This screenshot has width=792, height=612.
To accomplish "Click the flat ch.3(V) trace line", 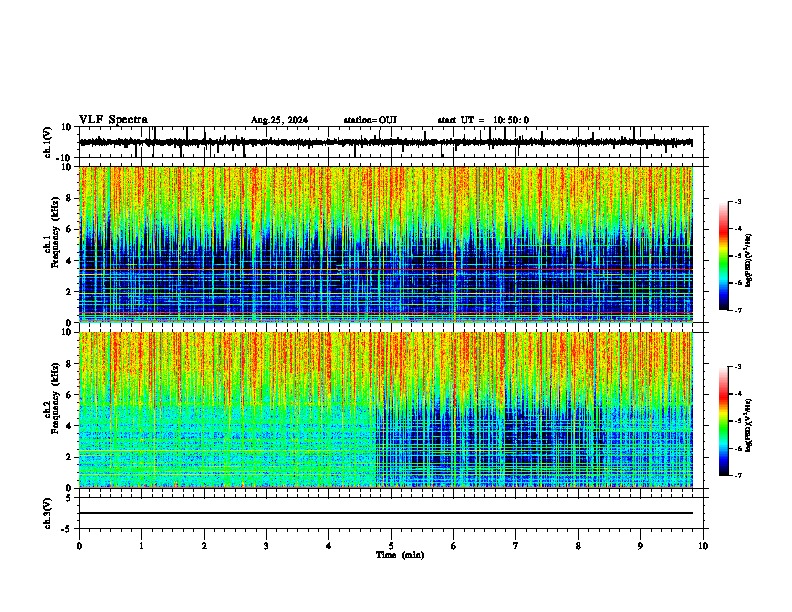I will coord(386,513).
